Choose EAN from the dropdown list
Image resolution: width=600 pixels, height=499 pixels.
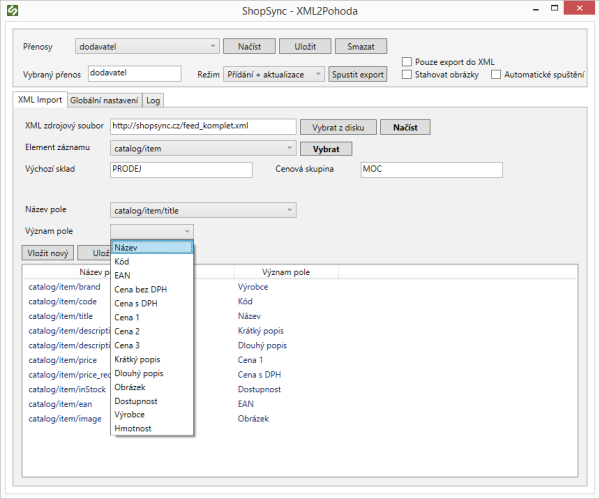click(122, 275)
